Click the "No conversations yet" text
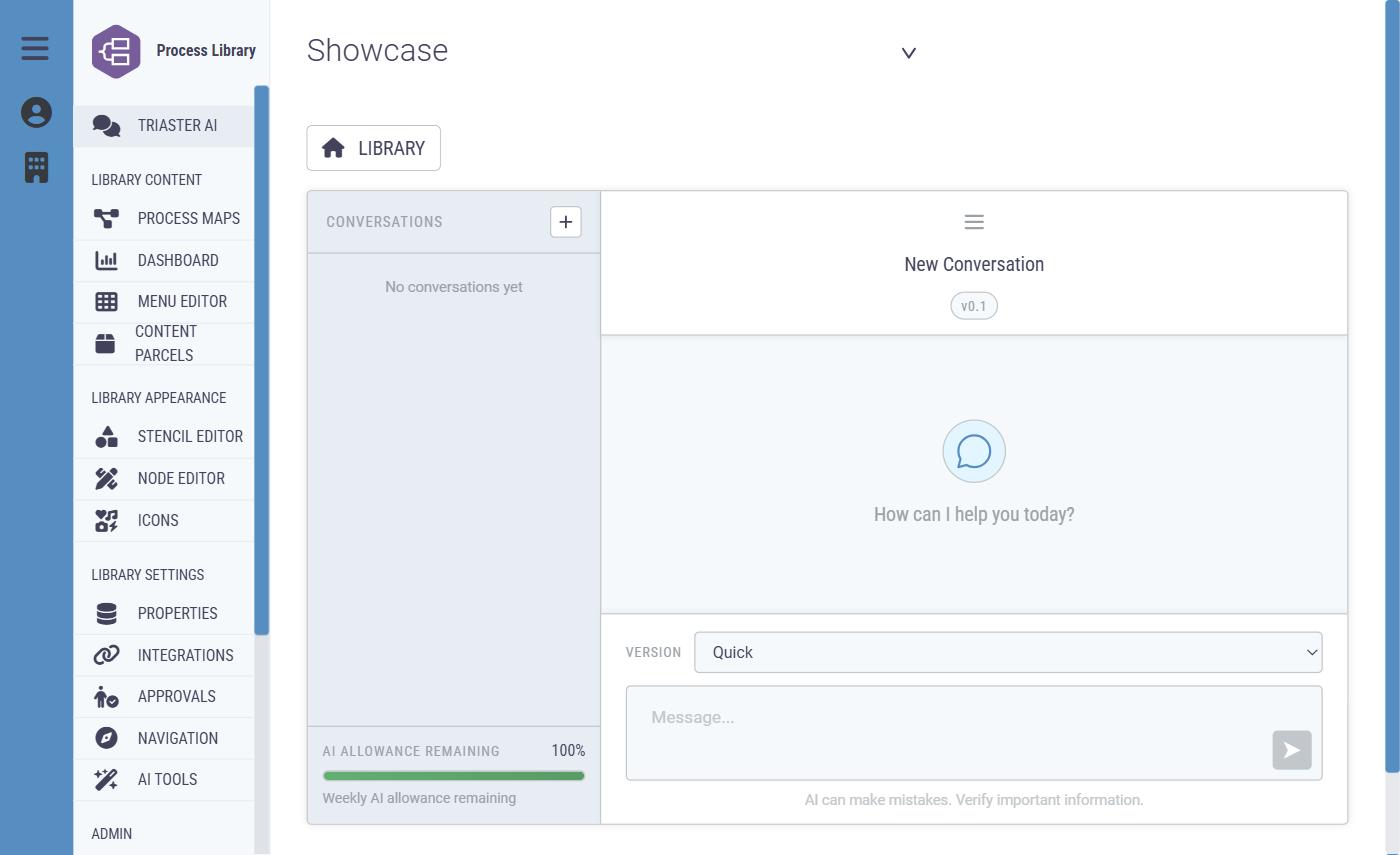 [x=453, y=287]
